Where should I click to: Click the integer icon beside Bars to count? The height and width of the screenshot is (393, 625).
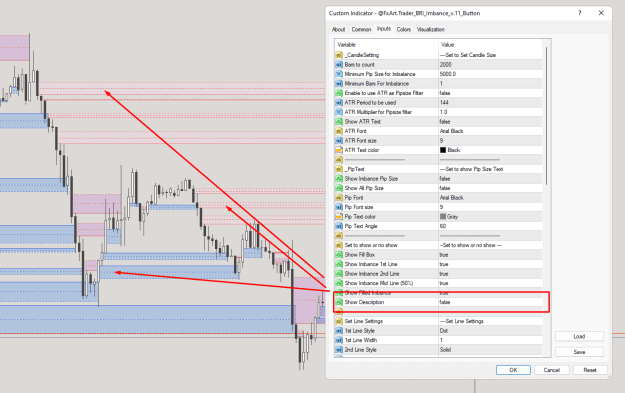[x=339, y=65]
